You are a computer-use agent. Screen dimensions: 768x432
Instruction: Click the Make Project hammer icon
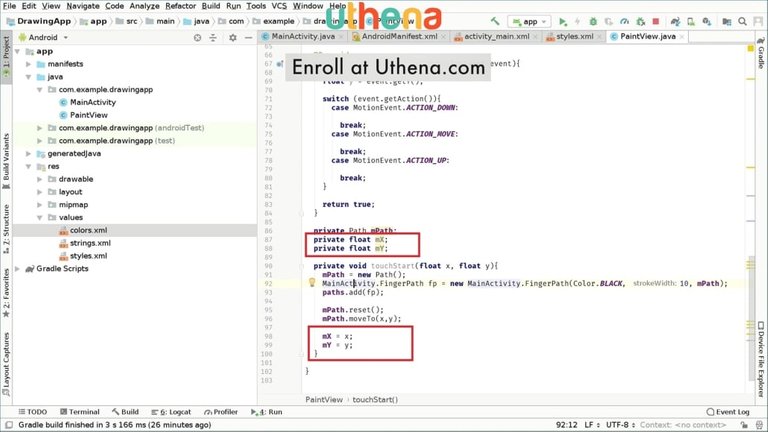click(495, 22)
